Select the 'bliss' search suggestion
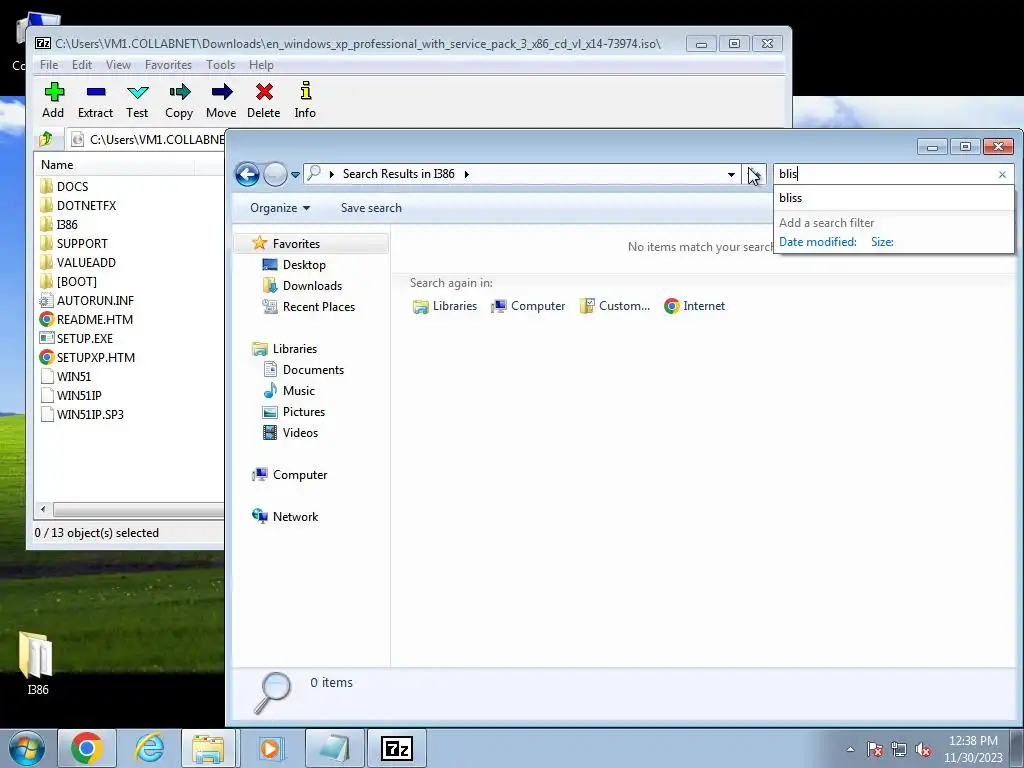This screenshot has height=768, width=1024. (x=893, y=198)
